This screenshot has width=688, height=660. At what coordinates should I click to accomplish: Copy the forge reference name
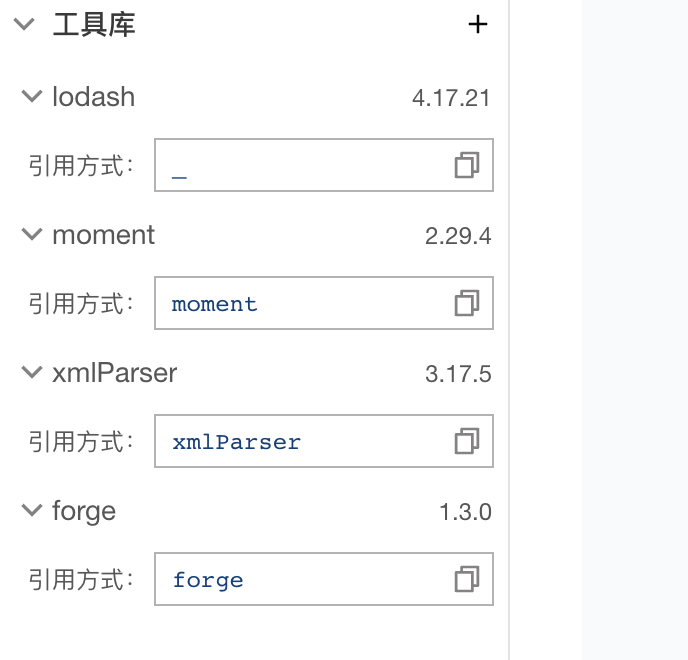(x=466, y=579)
